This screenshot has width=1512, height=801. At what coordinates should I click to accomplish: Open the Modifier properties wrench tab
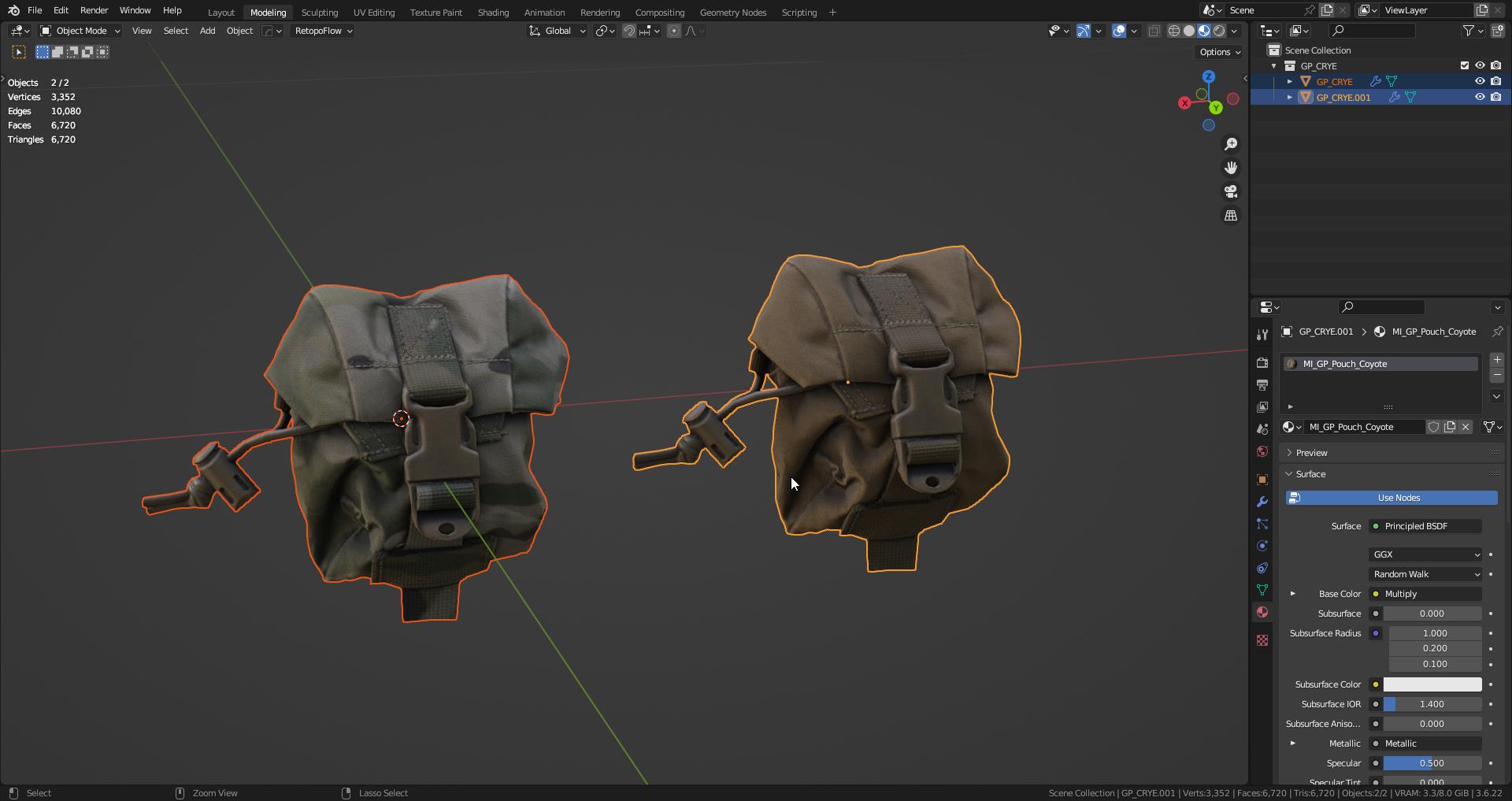(1262, 502)
